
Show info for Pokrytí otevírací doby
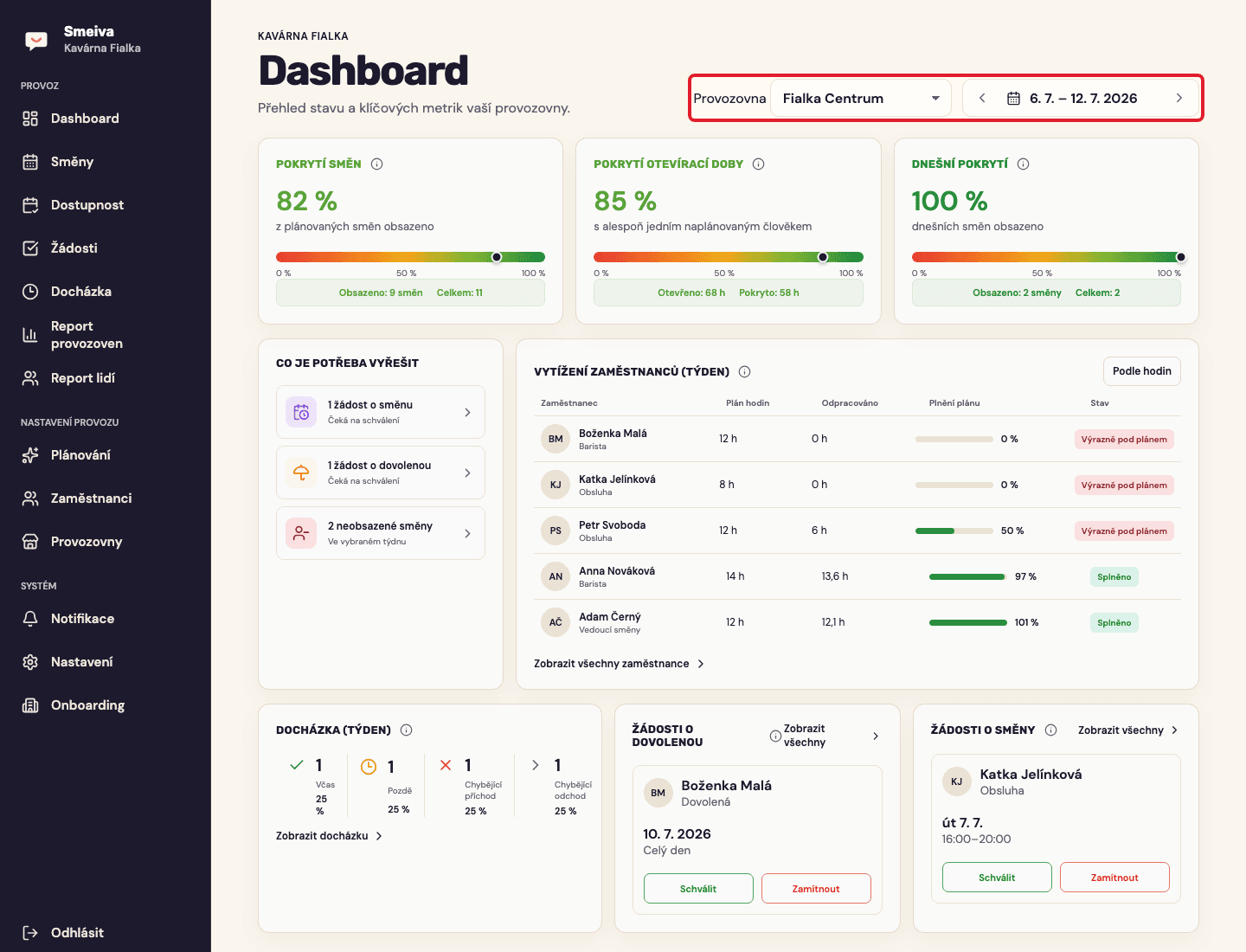[x=759, y=164]
